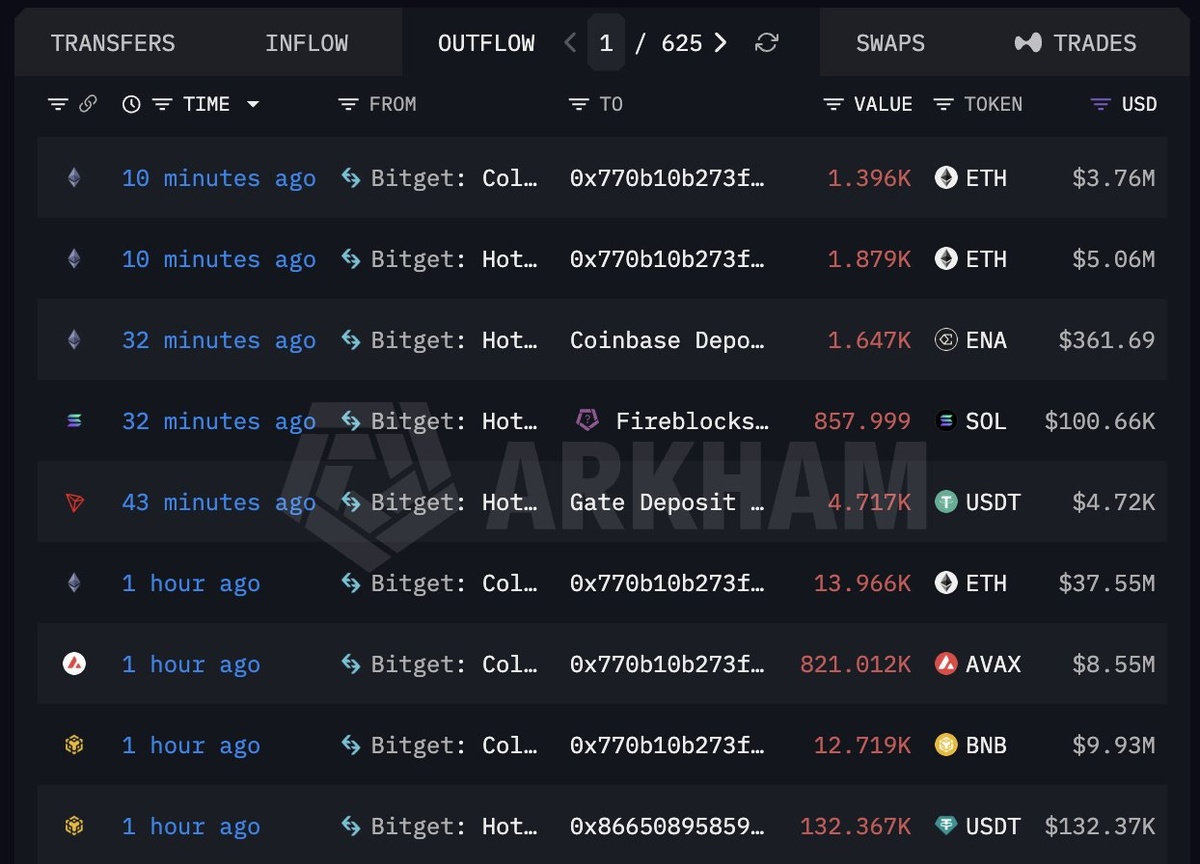Open BNB chain icon on 132.367K USDT row
Viewport: 1200px width, 864px height.
click(74, 826)
